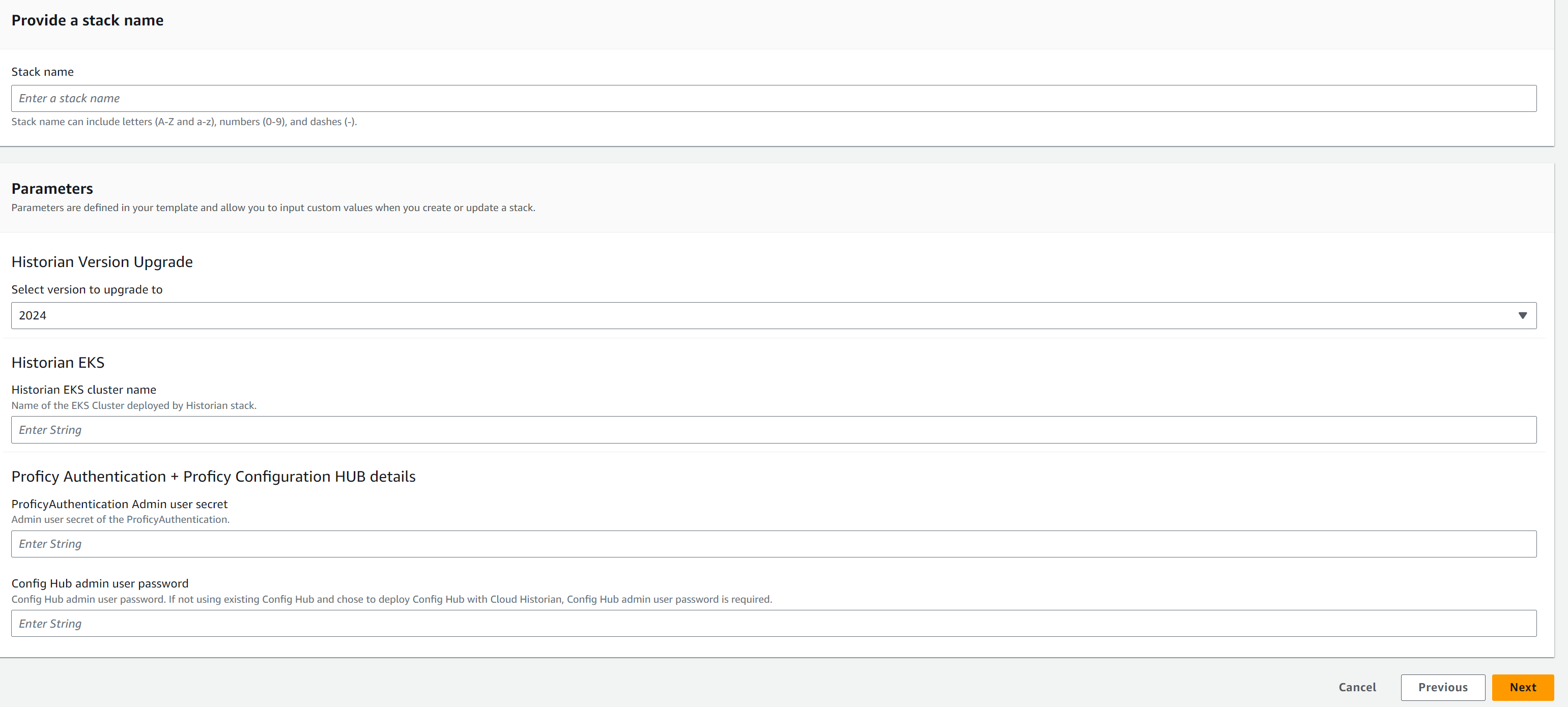Click the 'ProficyAuthentication Admin user secret' label

pos(119,505)
